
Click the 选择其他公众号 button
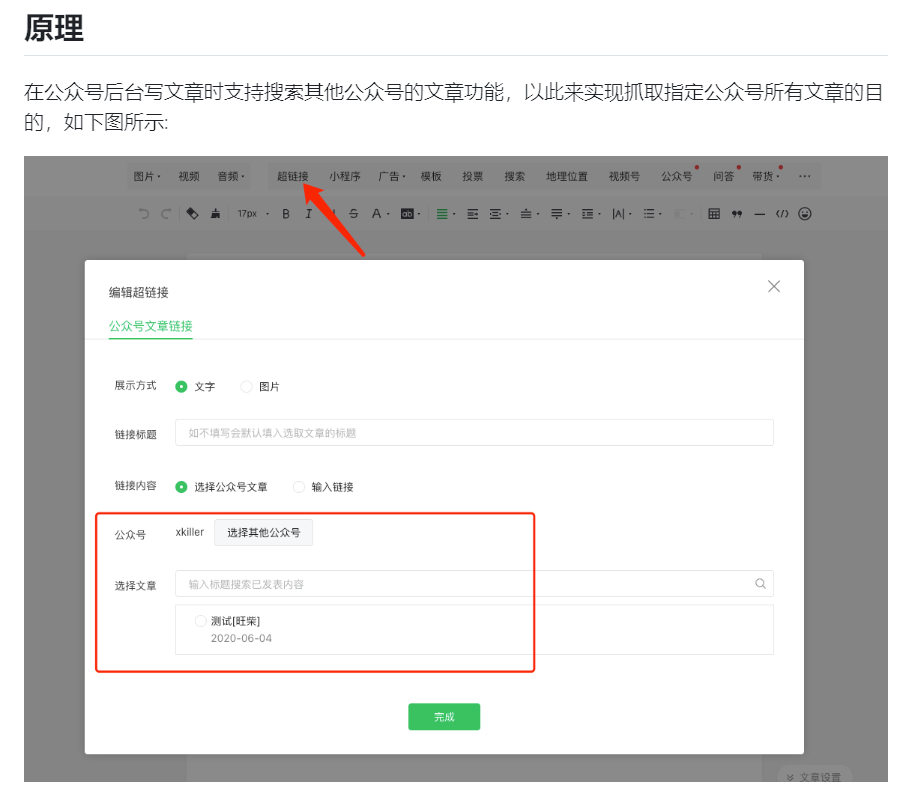[263, 533]
